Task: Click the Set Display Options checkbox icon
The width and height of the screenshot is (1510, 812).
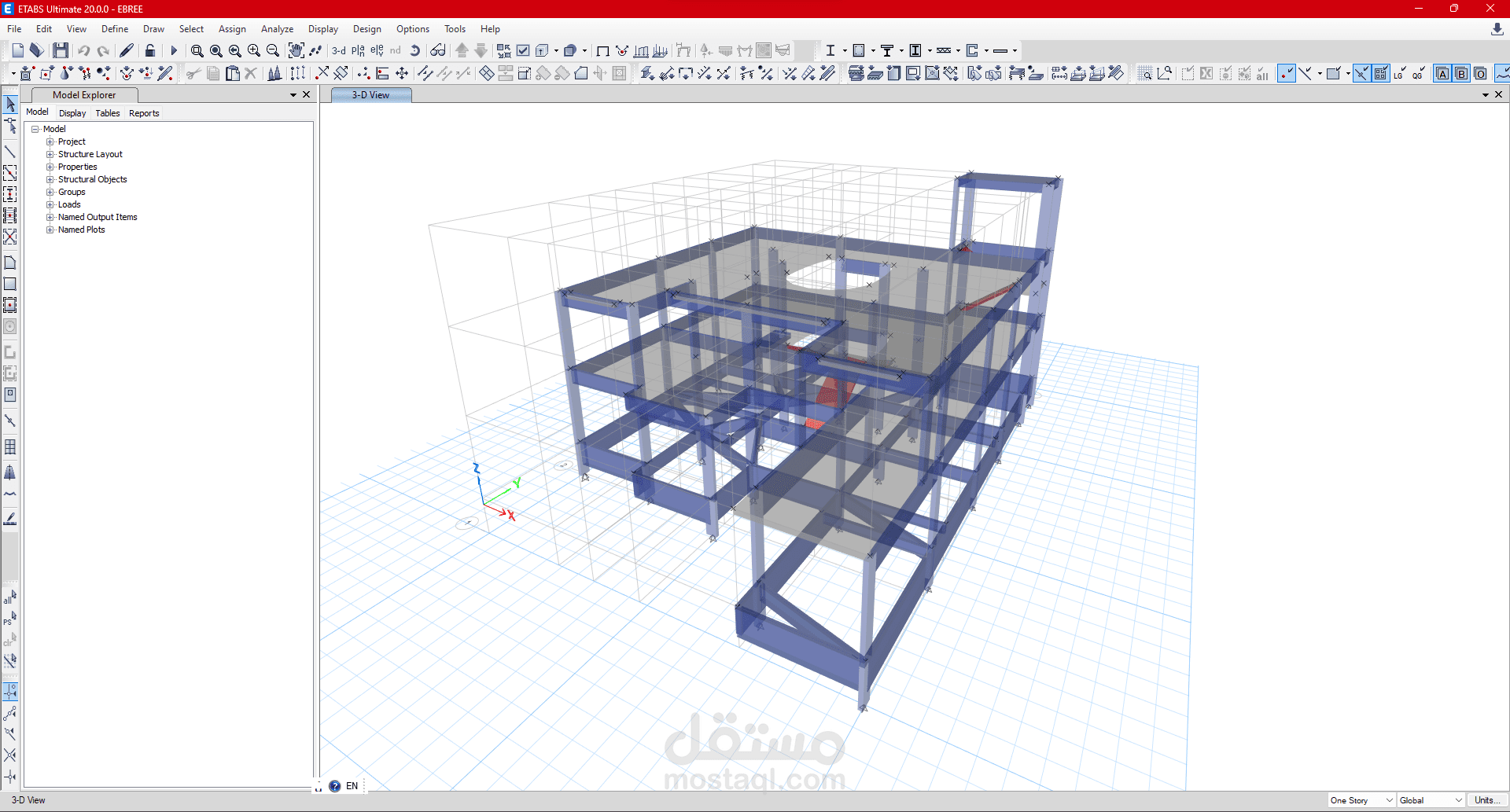Action: point(523,50)
